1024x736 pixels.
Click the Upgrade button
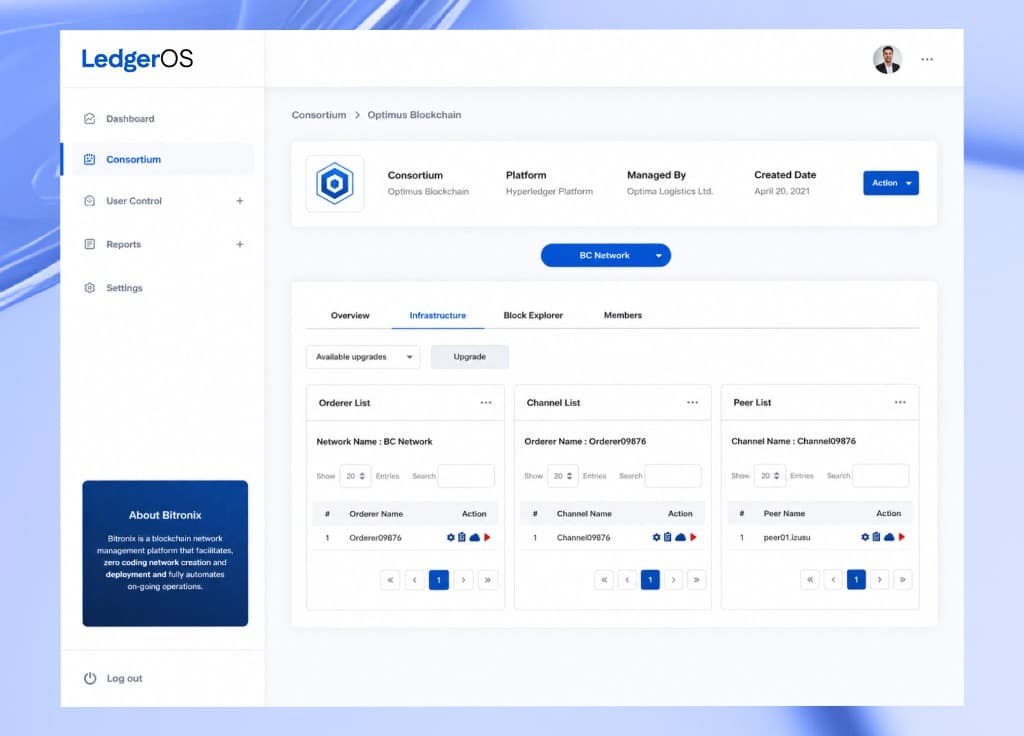coord(470,357)
